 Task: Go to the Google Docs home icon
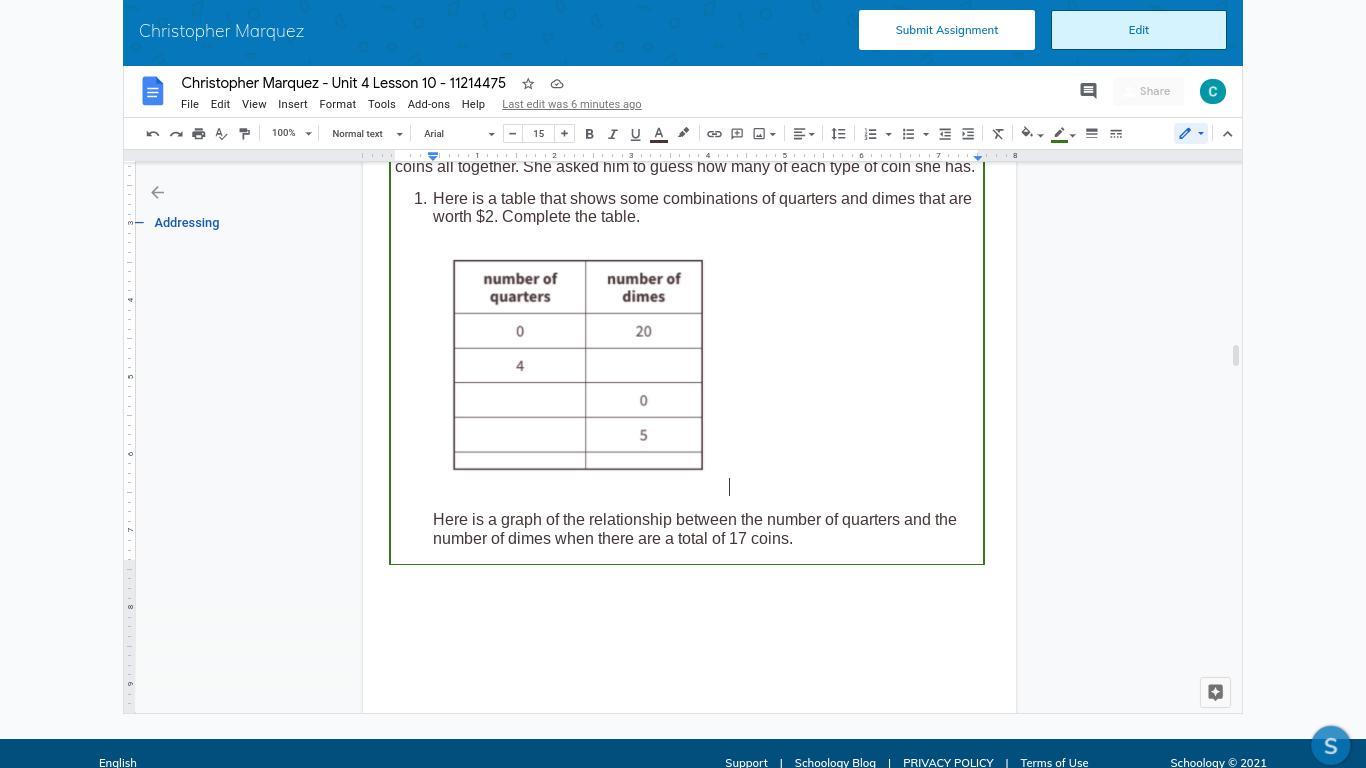point(153,92)
